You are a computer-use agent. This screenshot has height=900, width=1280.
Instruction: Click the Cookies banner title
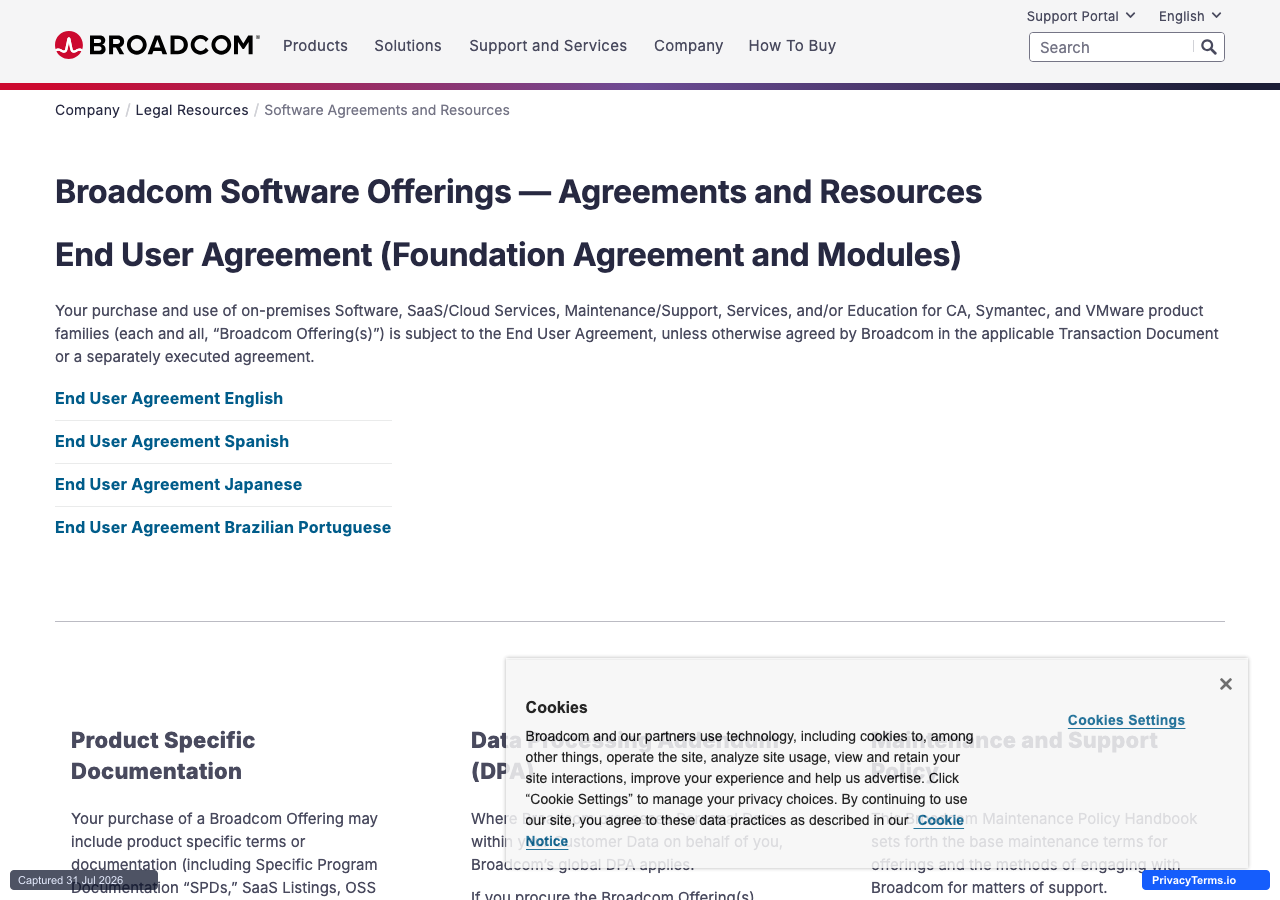coord(557,707)
